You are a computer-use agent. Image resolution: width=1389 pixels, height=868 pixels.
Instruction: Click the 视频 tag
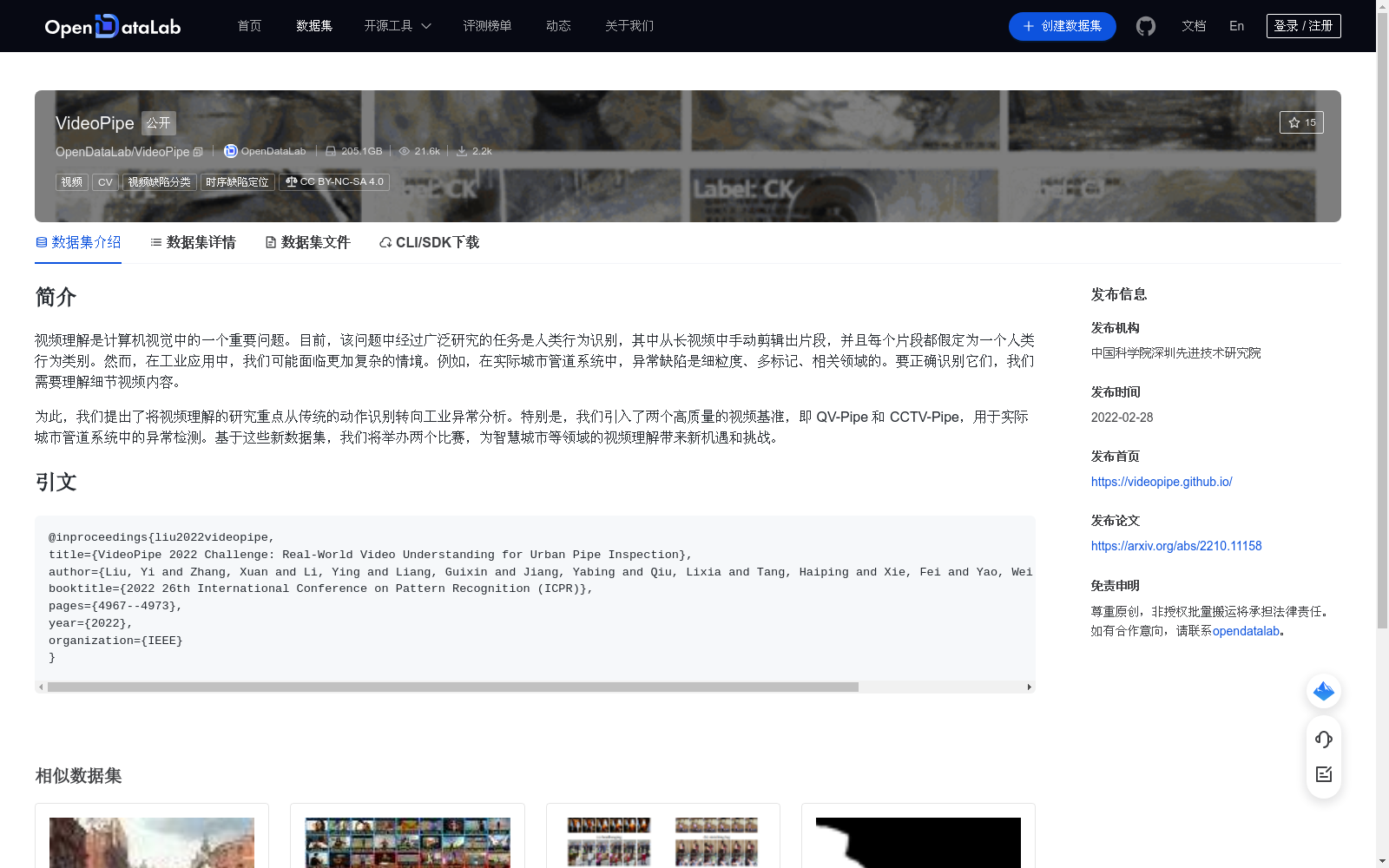[72, 182]
